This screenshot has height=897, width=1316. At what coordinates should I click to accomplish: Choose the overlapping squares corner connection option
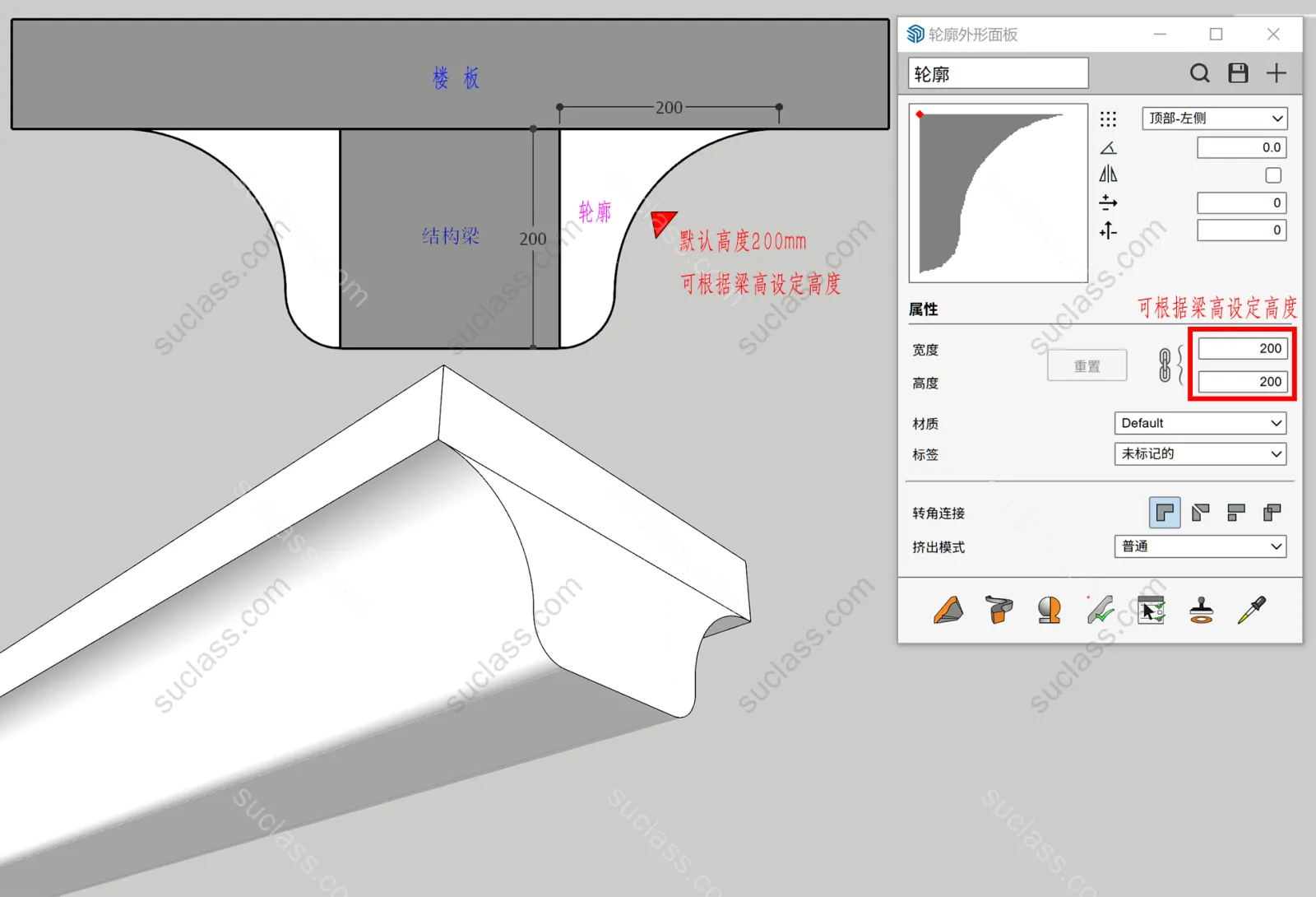click(x=1272, y=513)
